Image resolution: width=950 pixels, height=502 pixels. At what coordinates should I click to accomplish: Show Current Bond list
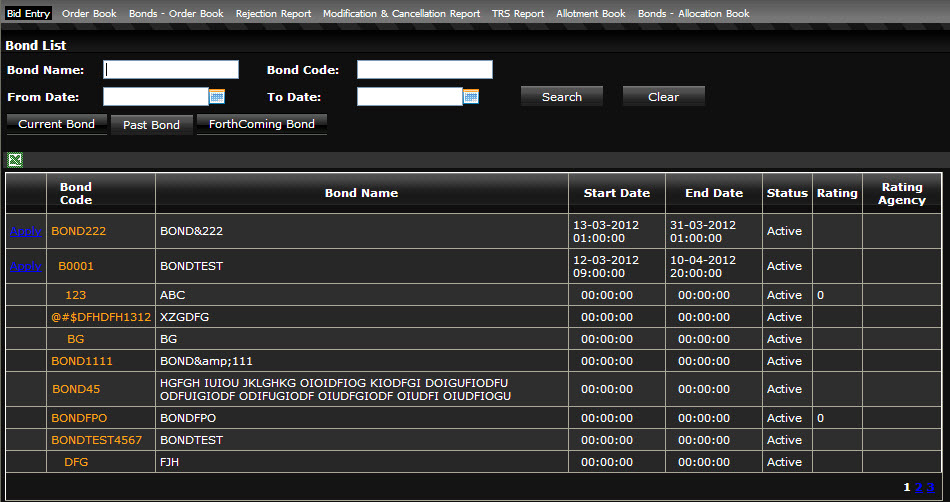(56, 124)
